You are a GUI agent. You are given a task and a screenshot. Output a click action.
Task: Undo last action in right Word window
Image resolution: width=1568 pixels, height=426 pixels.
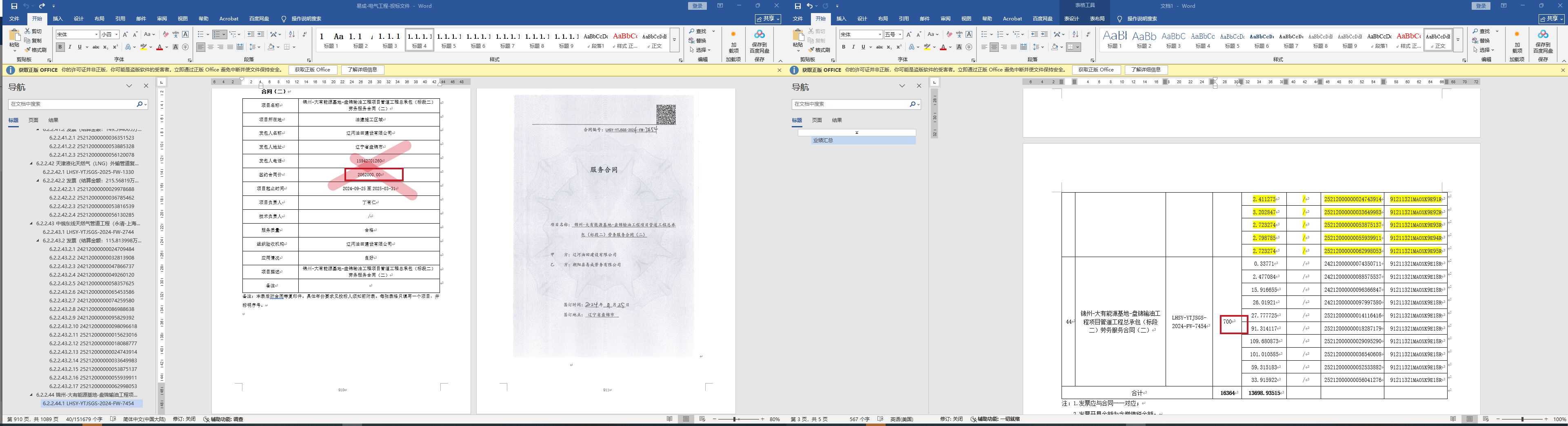click(x=810, y=5)
